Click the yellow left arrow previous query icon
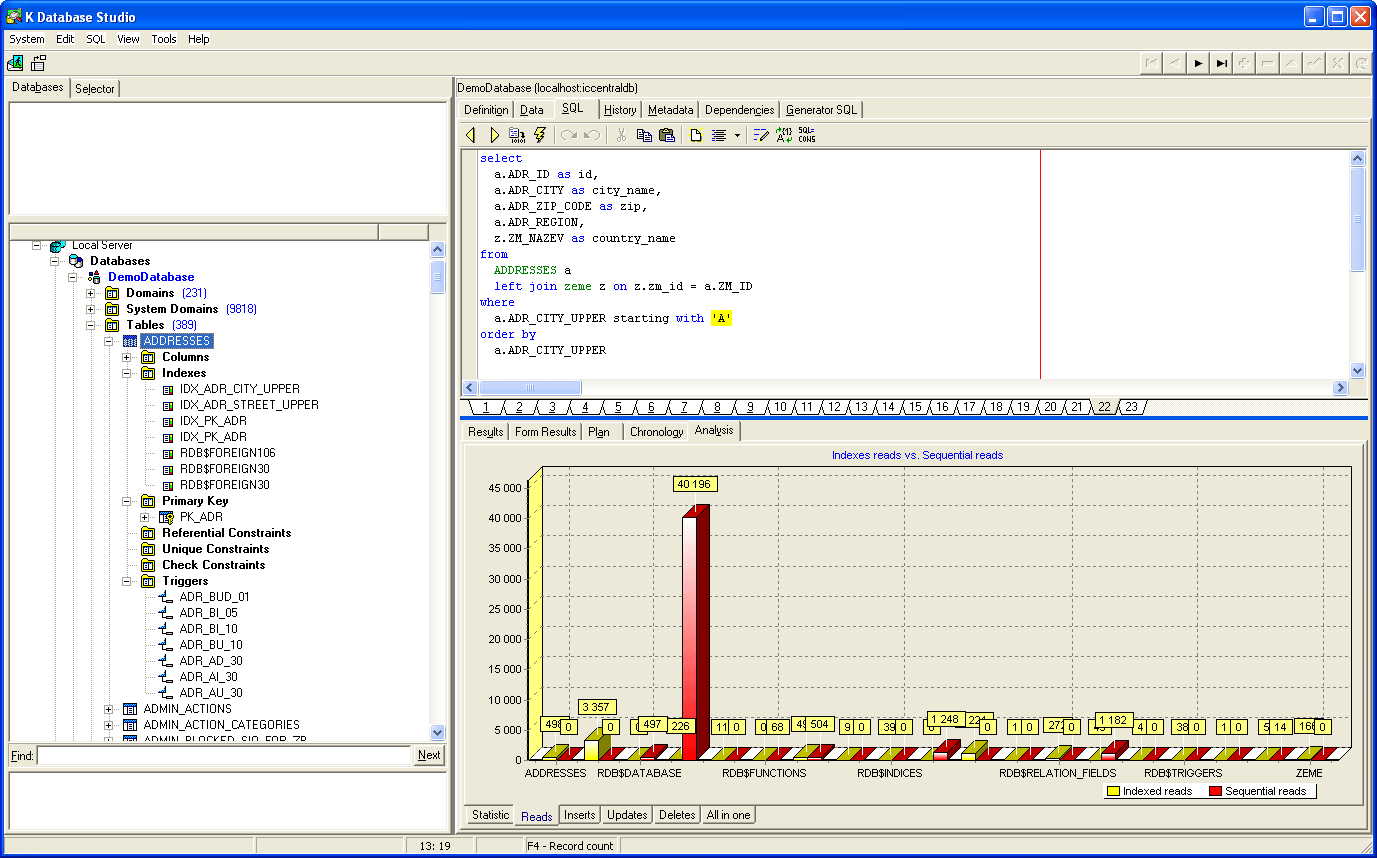The width and height of the screenshot is (1377, 858). click(x=471, y=135)
